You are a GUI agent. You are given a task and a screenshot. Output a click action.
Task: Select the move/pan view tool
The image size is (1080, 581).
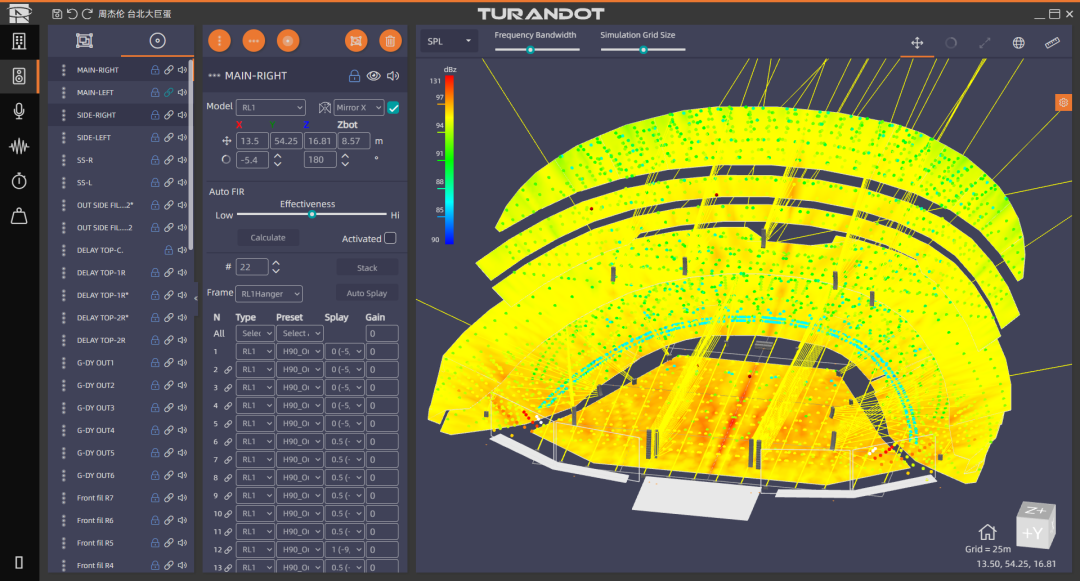[x=917, y=43]
